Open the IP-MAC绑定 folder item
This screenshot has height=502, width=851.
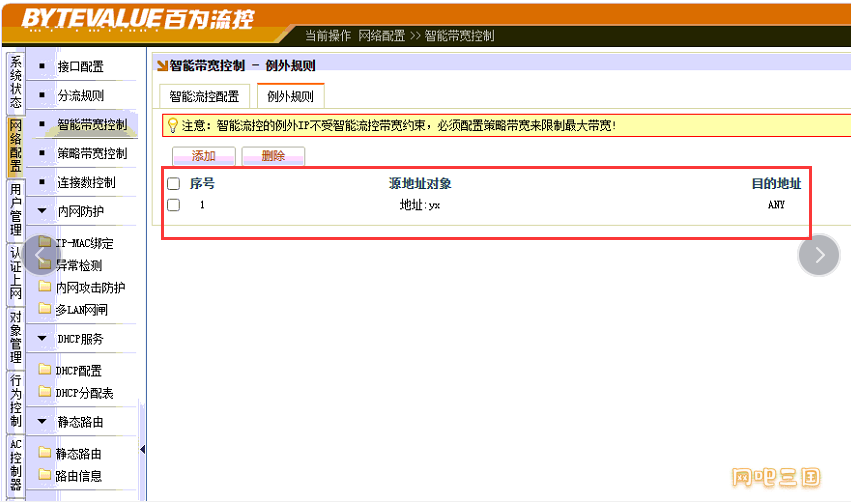click(84, 243)
